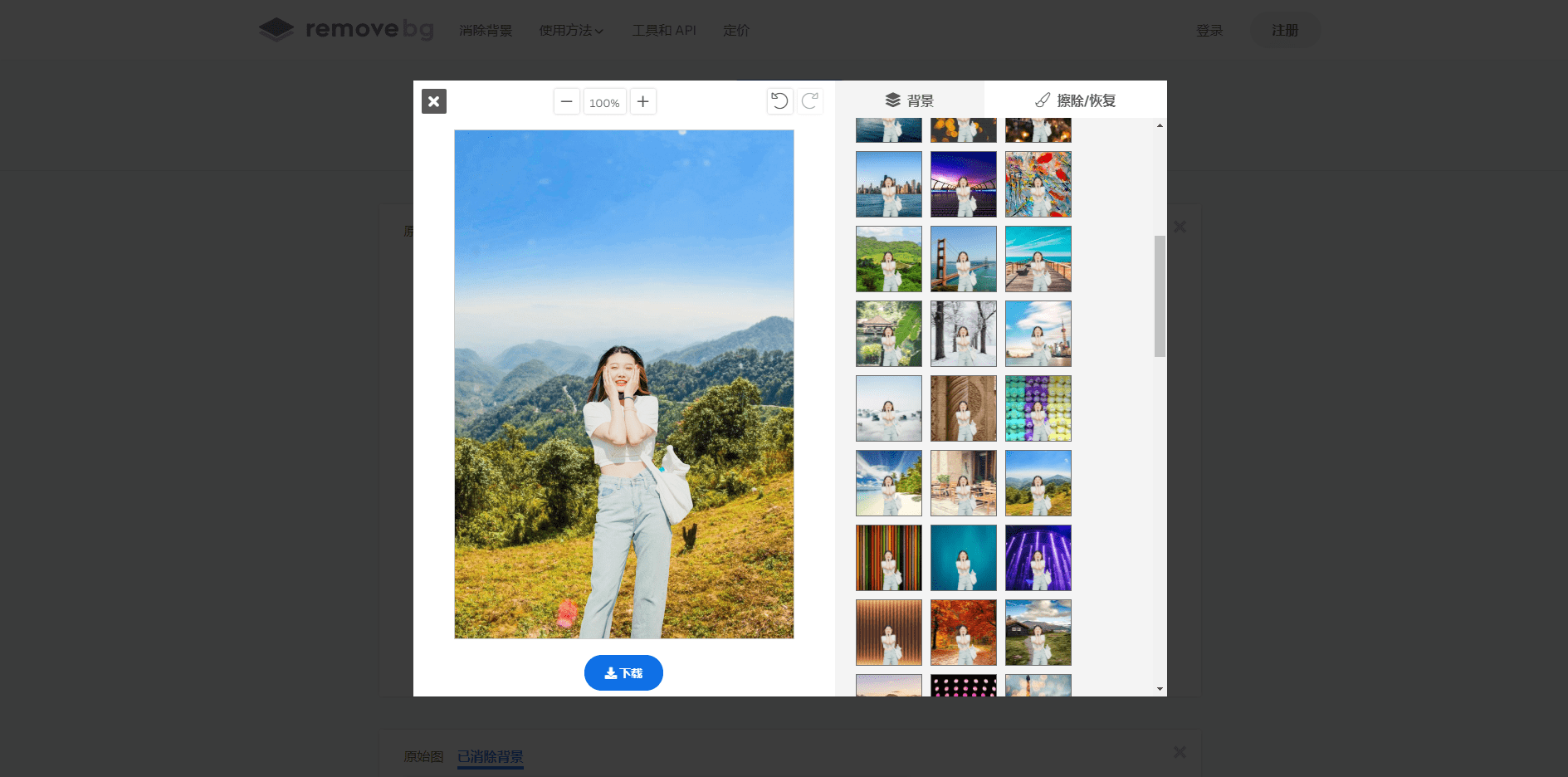
Task: Select the vertical colored stripes background
Action: tap(889, 558)
